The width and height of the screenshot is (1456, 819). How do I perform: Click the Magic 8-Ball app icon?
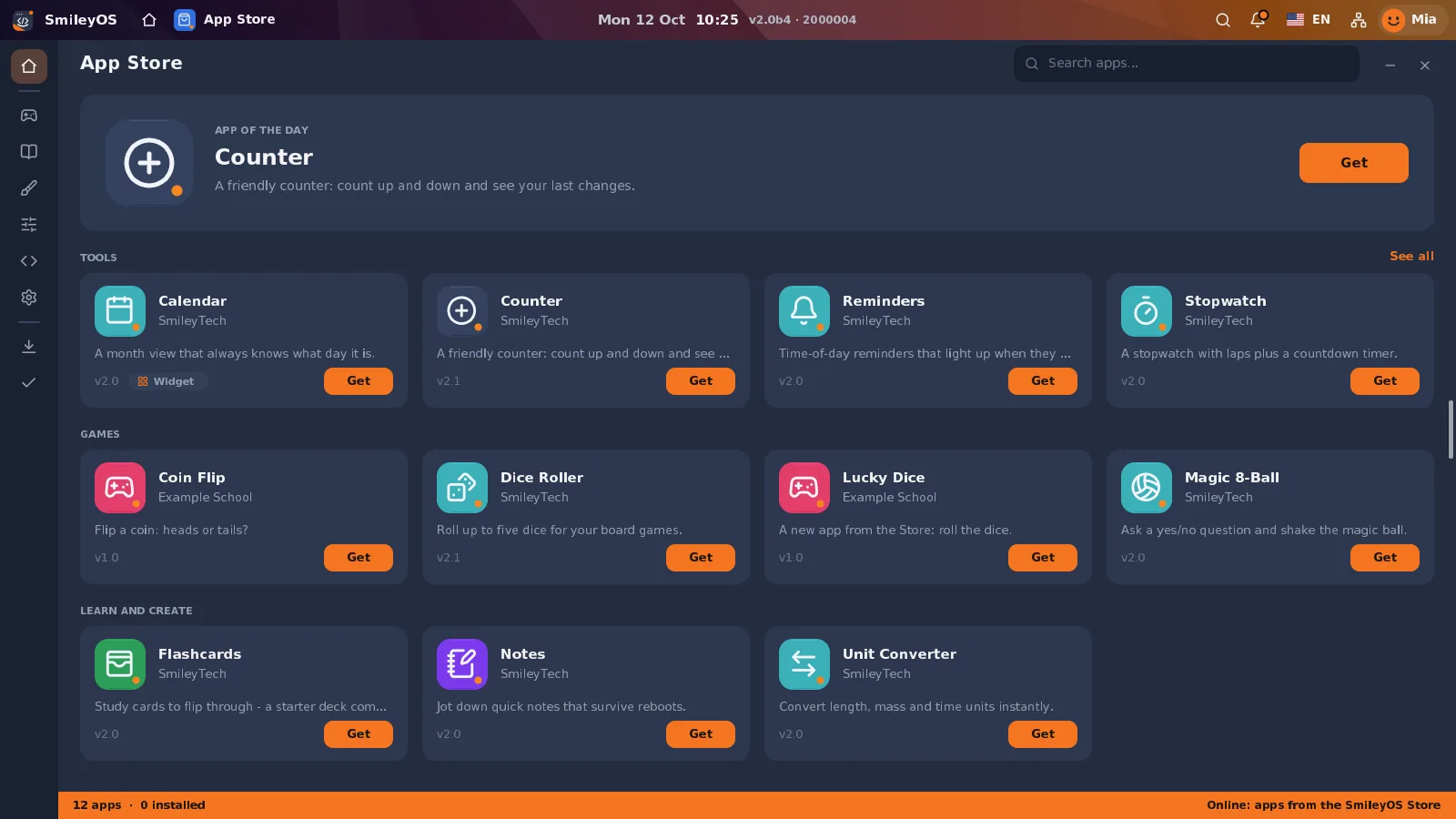point(1147,488)
